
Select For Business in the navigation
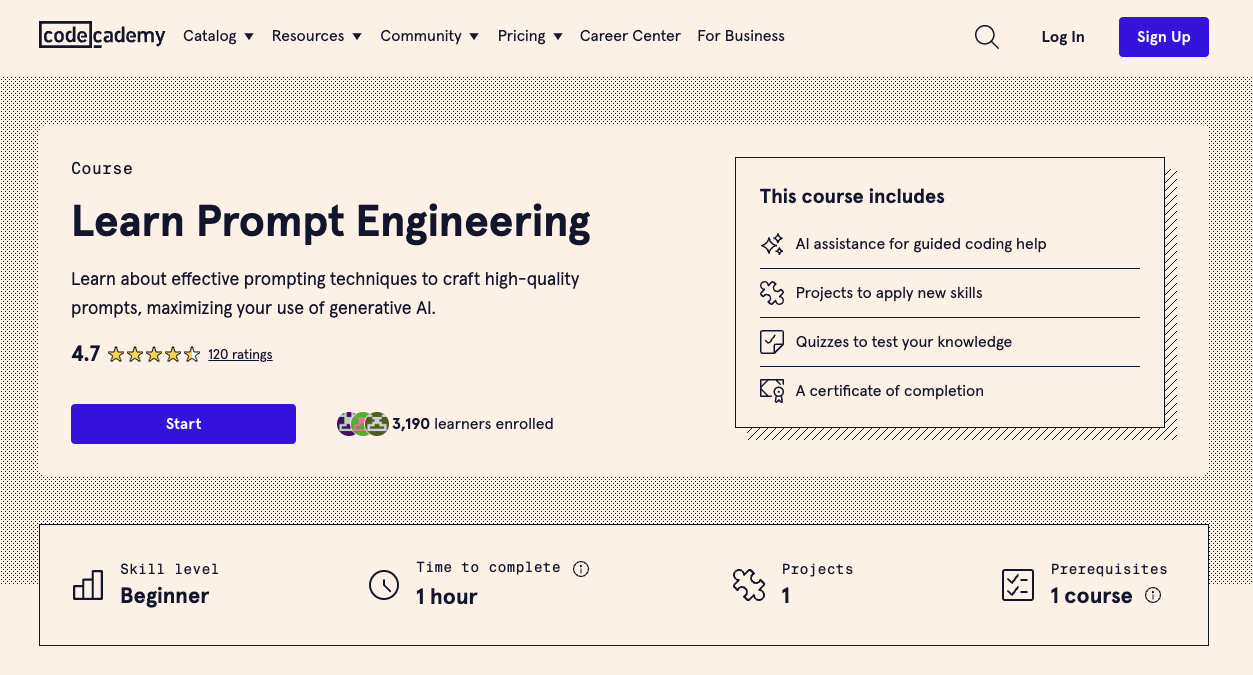point(741,36)
